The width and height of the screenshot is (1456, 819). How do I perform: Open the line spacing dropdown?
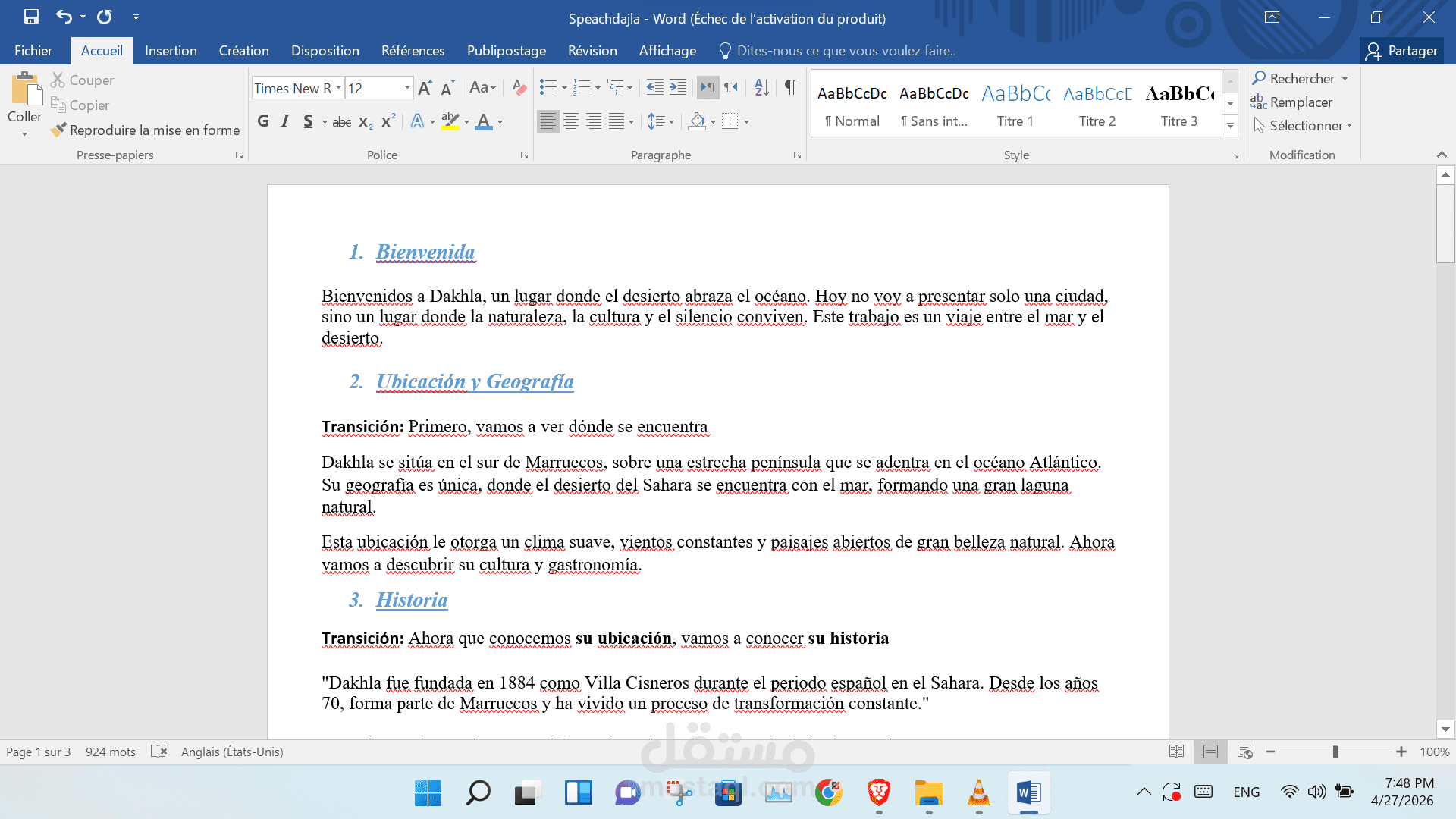pos(661,121)
